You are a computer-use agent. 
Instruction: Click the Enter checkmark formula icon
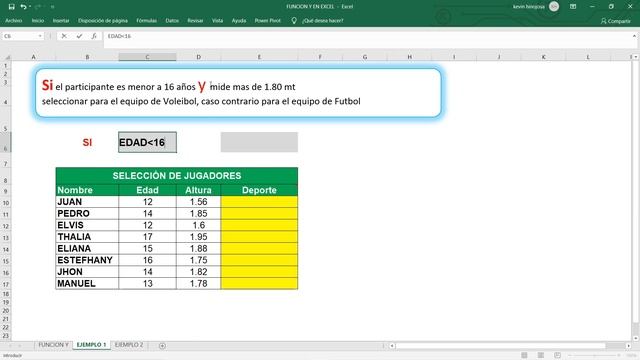pyautogui.click(x=79, y=36)
